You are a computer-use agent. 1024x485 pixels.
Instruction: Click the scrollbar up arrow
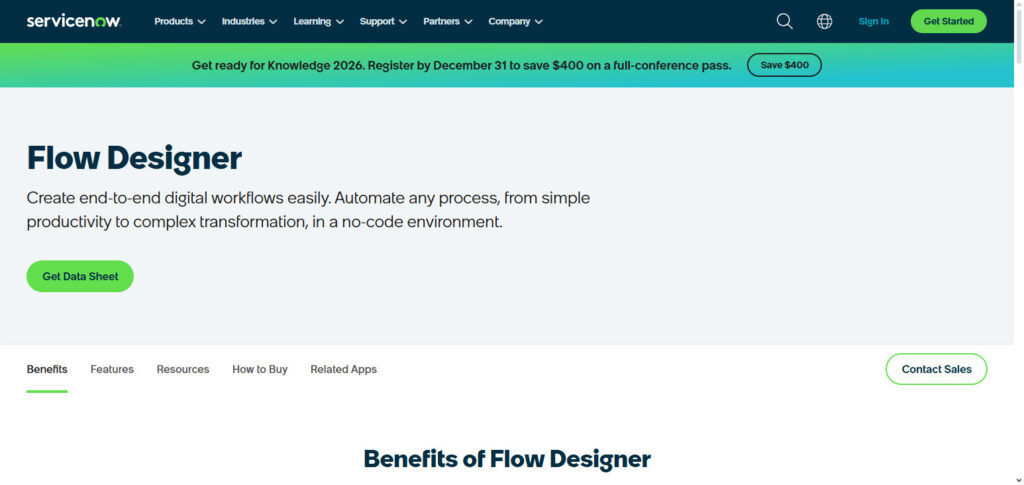[x=1019, y=5]
